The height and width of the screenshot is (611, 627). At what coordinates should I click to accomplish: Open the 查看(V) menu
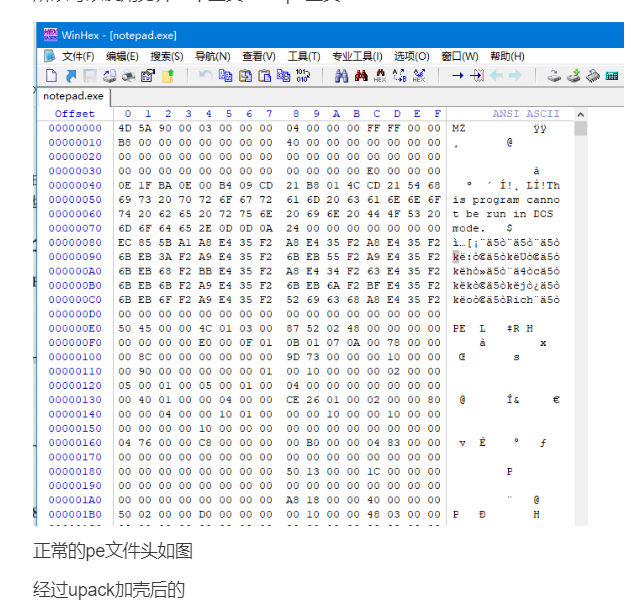tap(259, 56)
